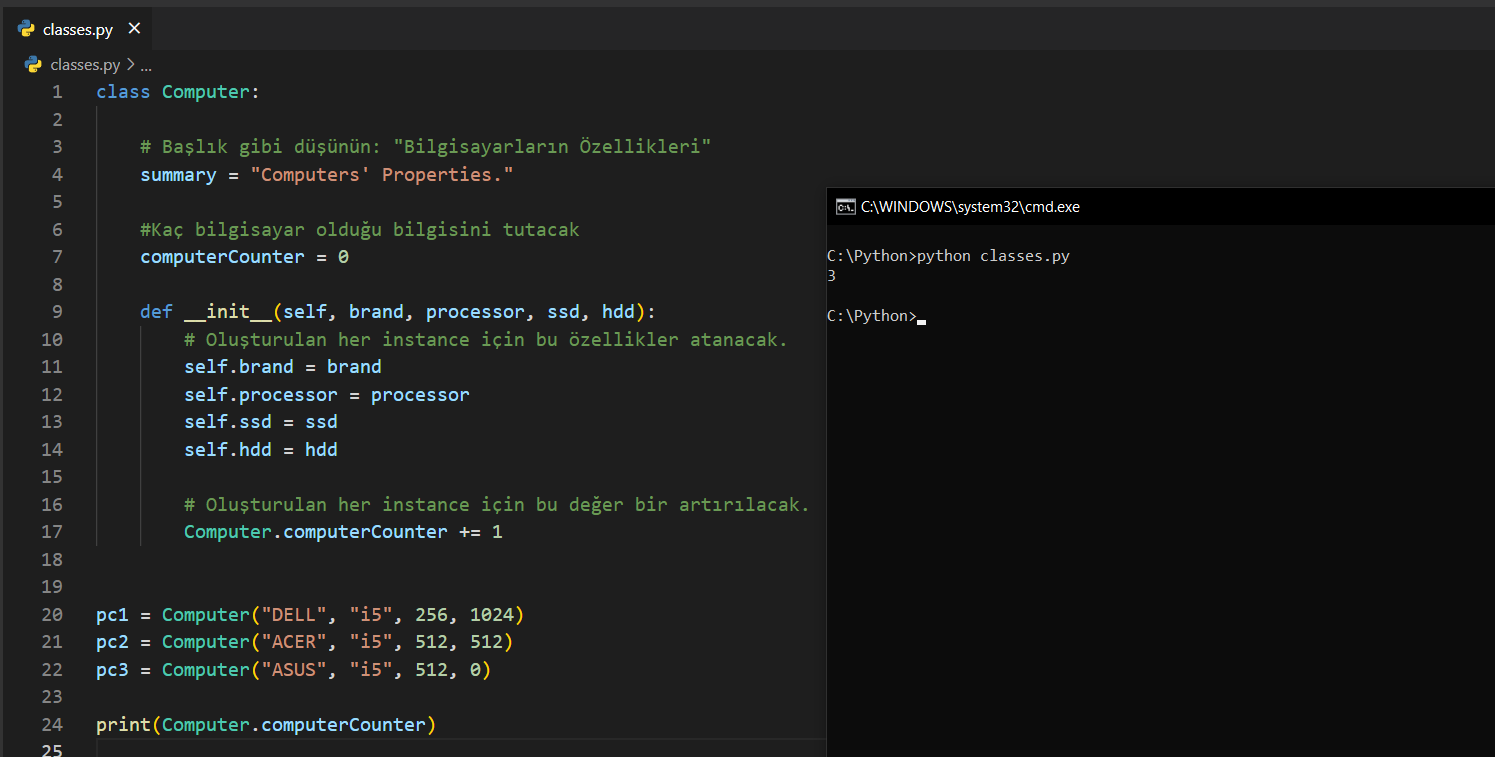The image size is (1495, 757).
Task: Click line number 25 in the gutter
Action: pos(52,750)
